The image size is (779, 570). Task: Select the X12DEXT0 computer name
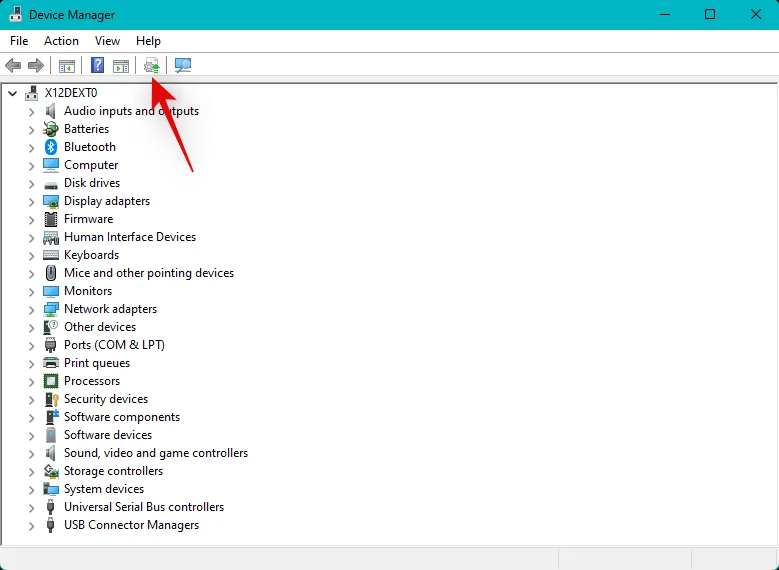pyautogui.click(x=71, y=93)
